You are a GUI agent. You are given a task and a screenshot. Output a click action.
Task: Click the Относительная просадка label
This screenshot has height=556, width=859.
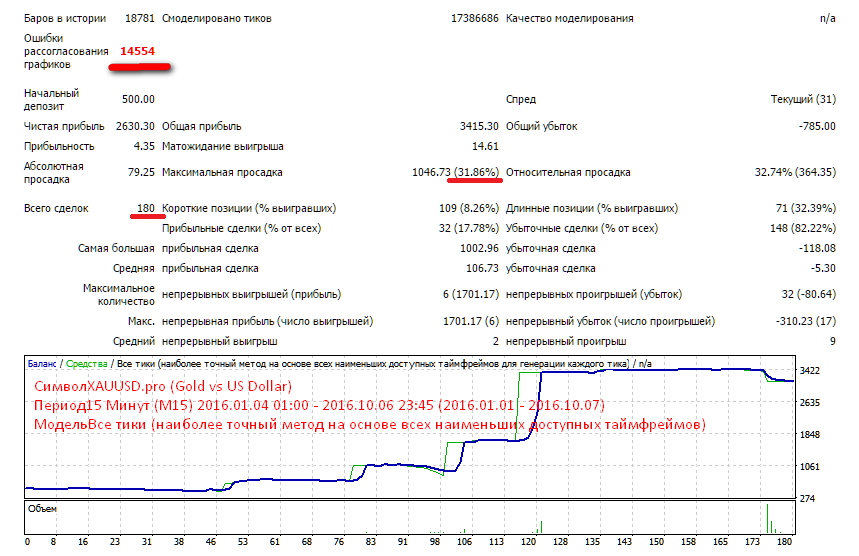(x=568, y=172)
